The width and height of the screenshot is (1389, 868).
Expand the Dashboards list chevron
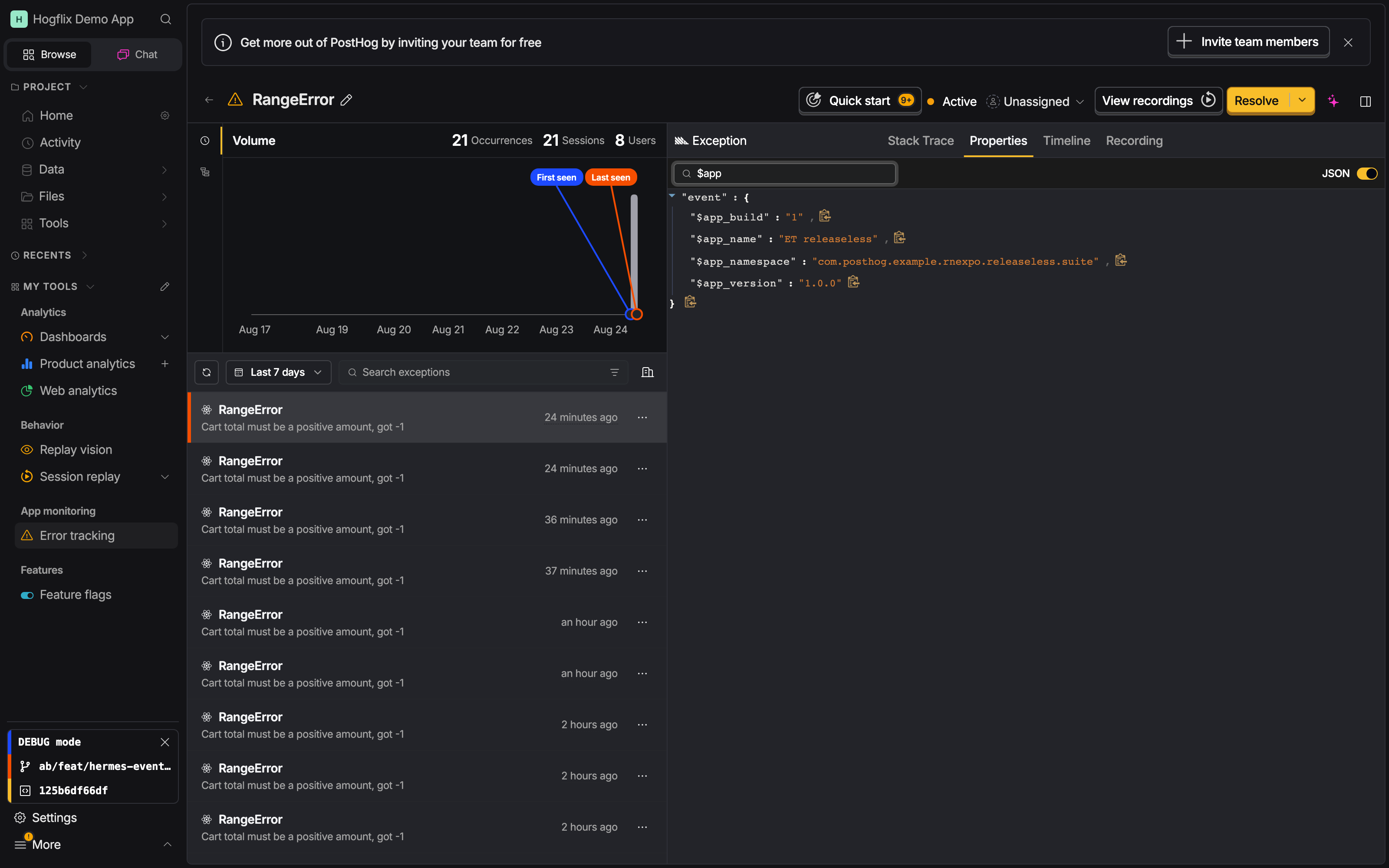tap(165, 337)
